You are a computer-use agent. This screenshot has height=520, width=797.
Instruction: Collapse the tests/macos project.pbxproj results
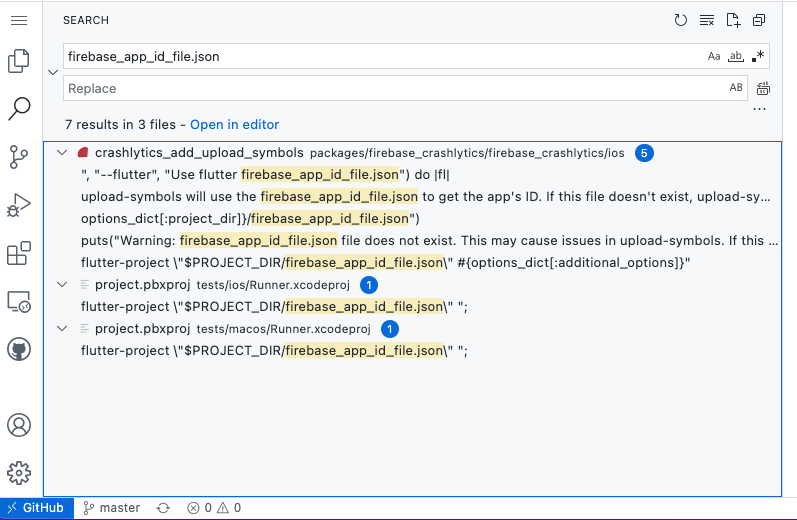click(62, 329)
